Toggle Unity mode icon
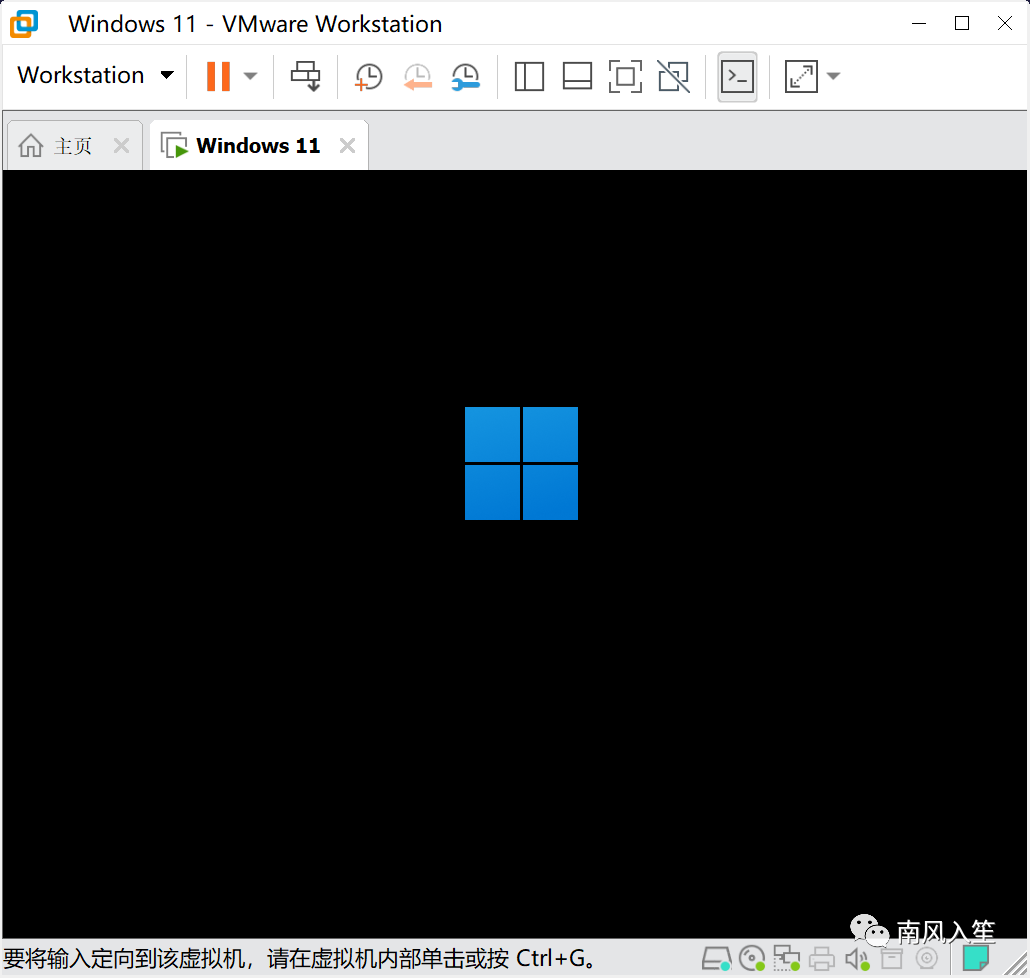 click(x=674, y=77)
